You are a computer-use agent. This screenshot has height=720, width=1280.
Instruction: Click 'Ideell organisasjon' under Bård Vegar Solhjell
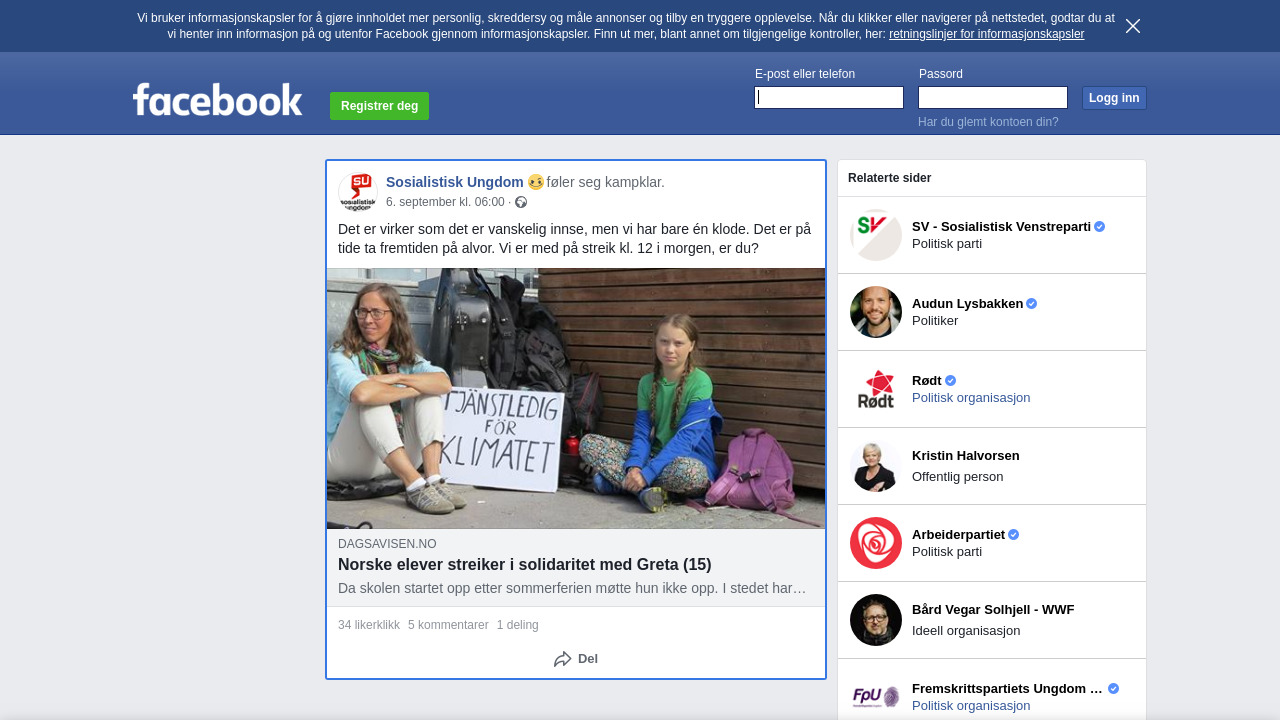(966, 631)
